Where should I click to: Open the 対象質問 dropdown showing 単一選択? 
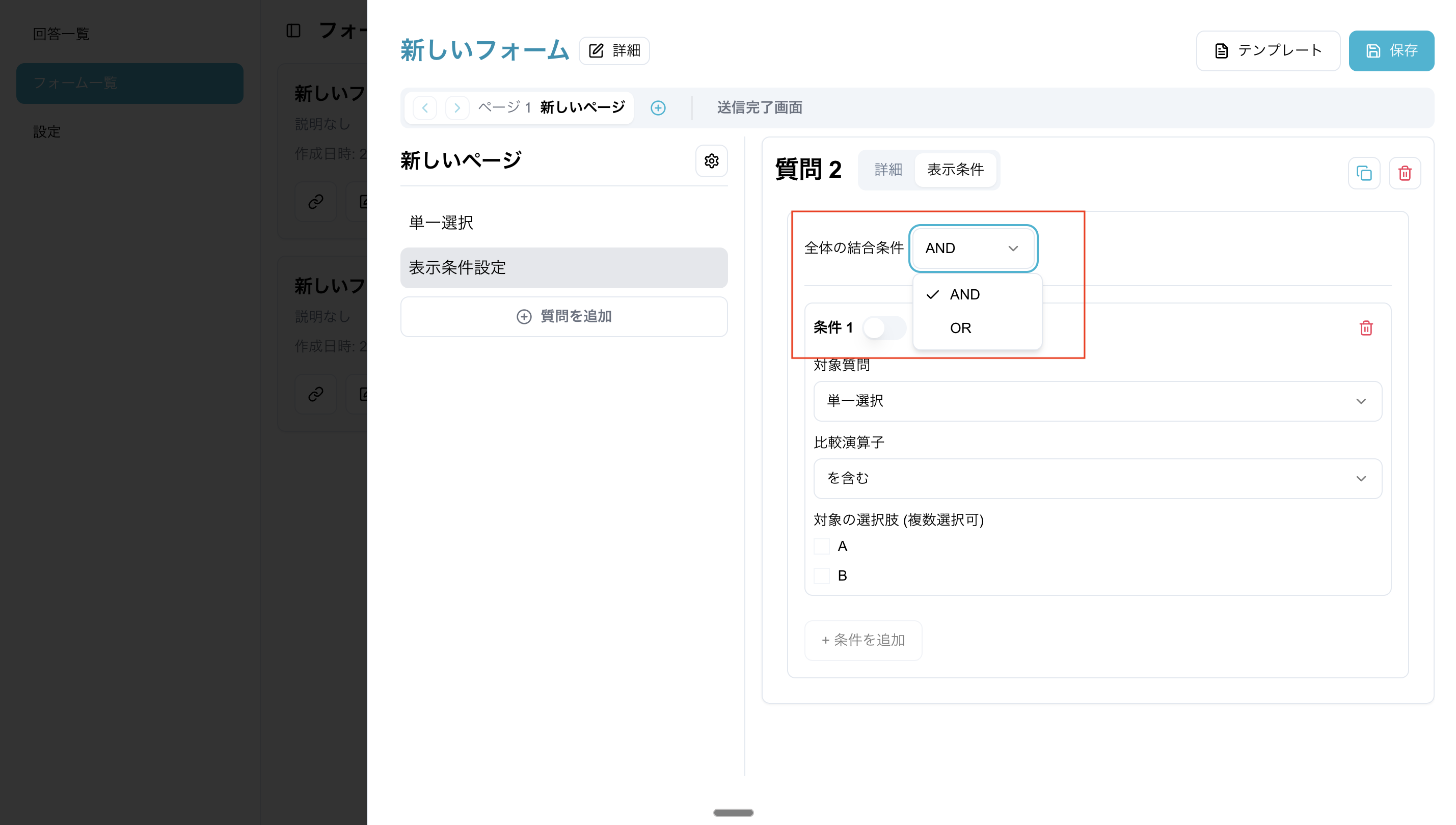(x=1097, y=401)
